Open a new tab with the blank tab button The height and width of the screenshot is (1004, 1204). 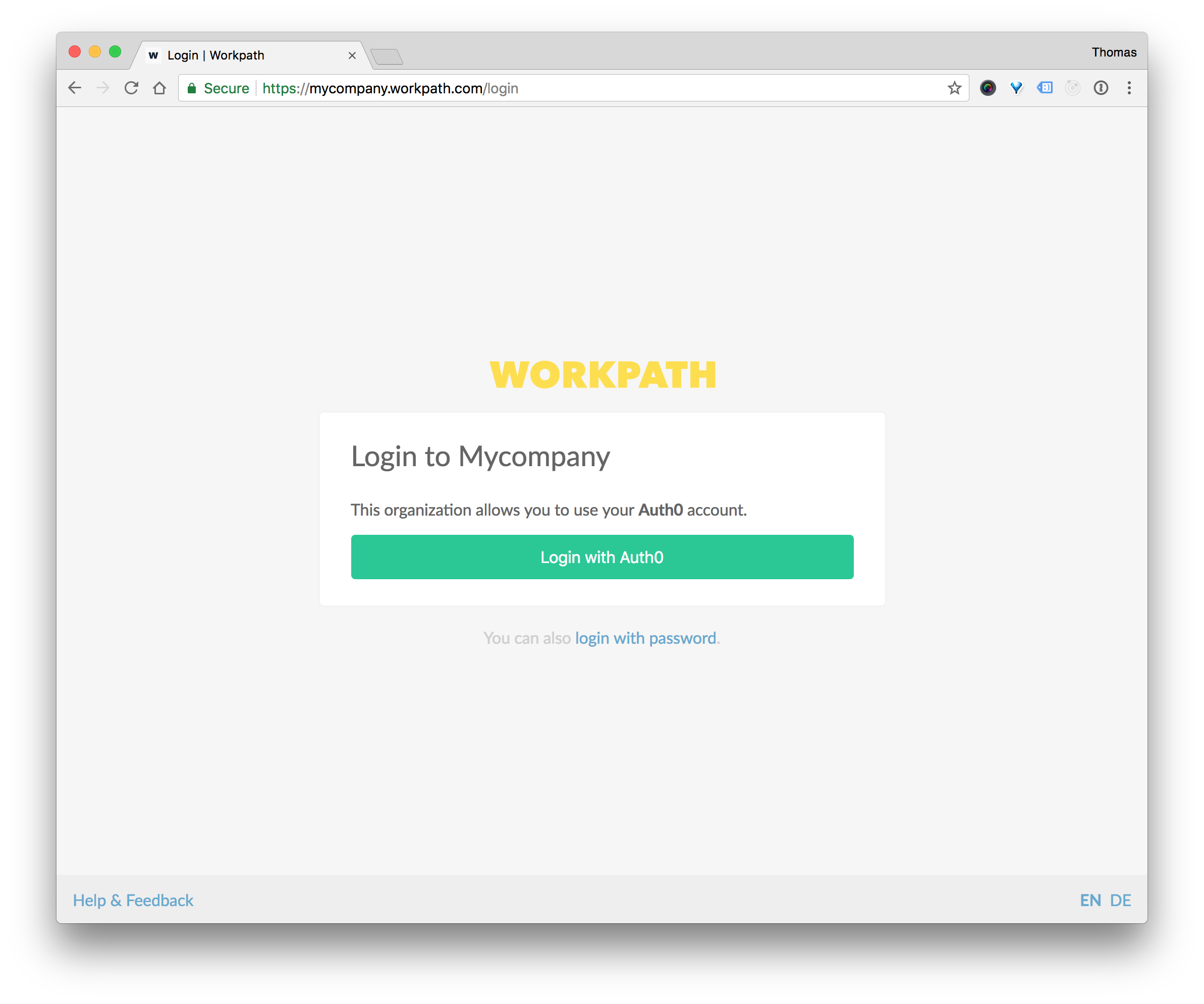click(x=387, y=56)
